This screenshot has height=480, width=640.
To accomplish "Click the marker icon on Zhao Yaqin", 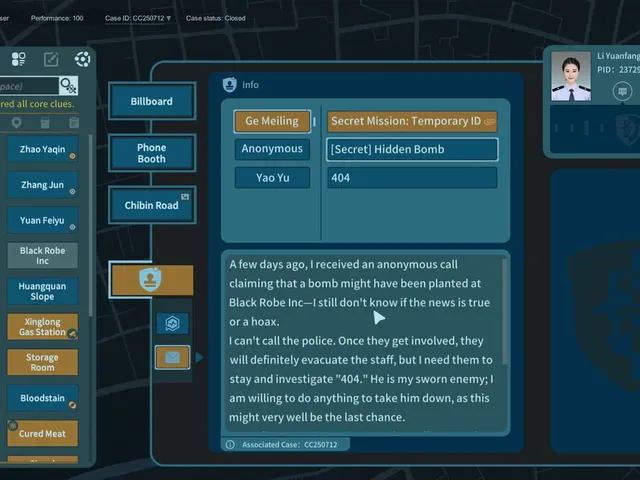I will point(72,156).
